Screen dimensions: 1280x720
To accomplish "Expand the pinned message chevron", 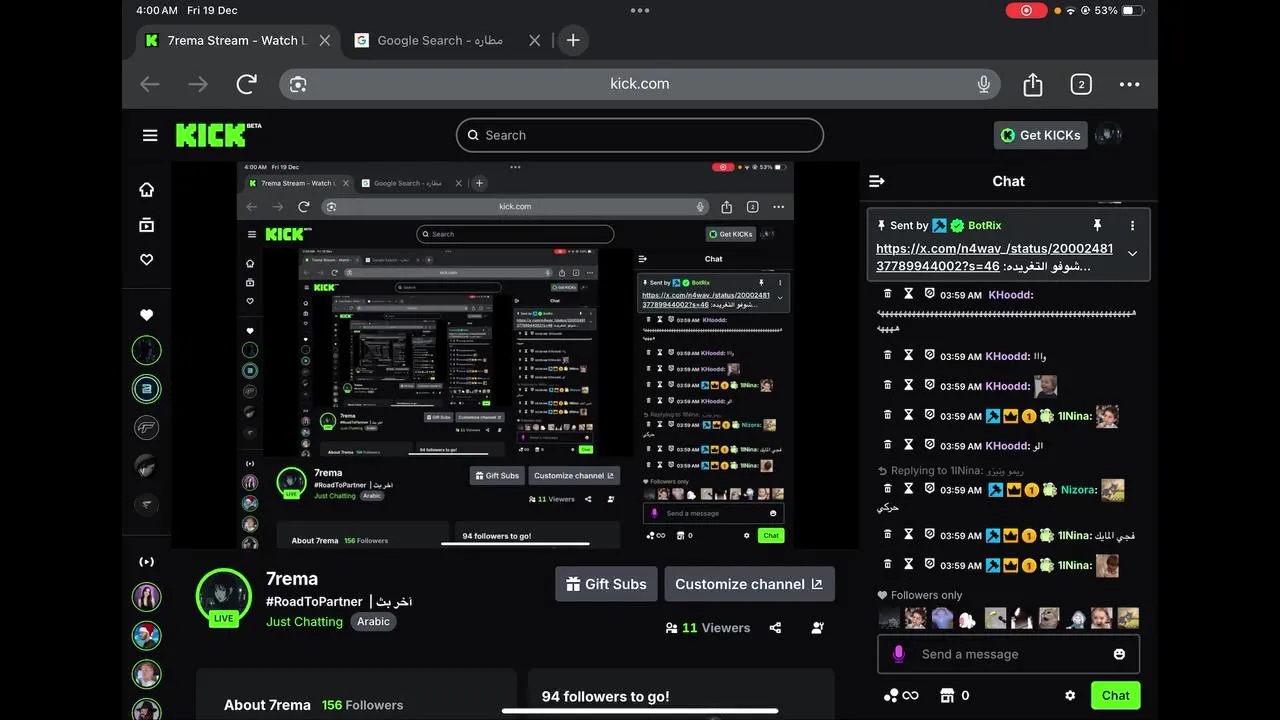I will (x=1132, y=254).
